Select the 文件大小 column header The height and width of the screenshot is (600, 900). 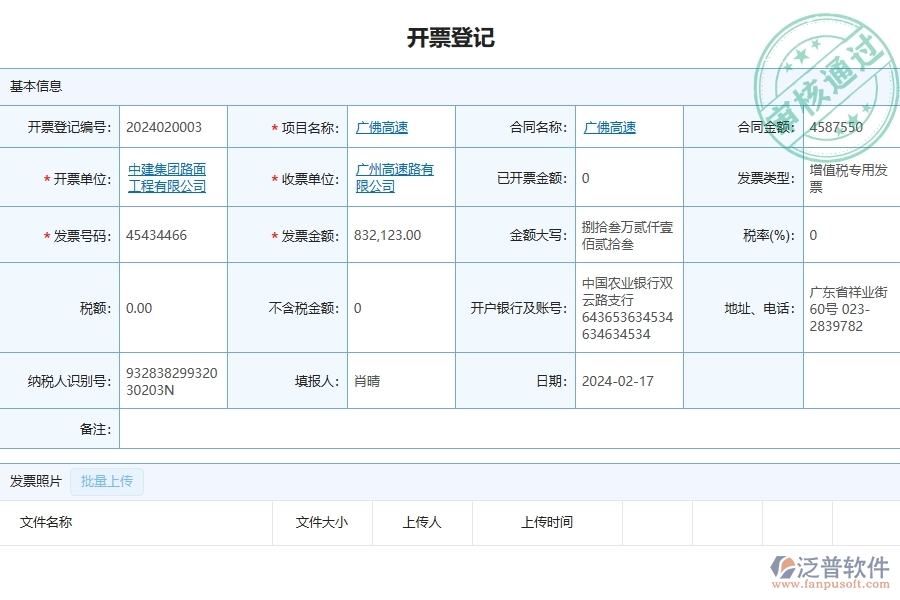(x=321, y=522)
